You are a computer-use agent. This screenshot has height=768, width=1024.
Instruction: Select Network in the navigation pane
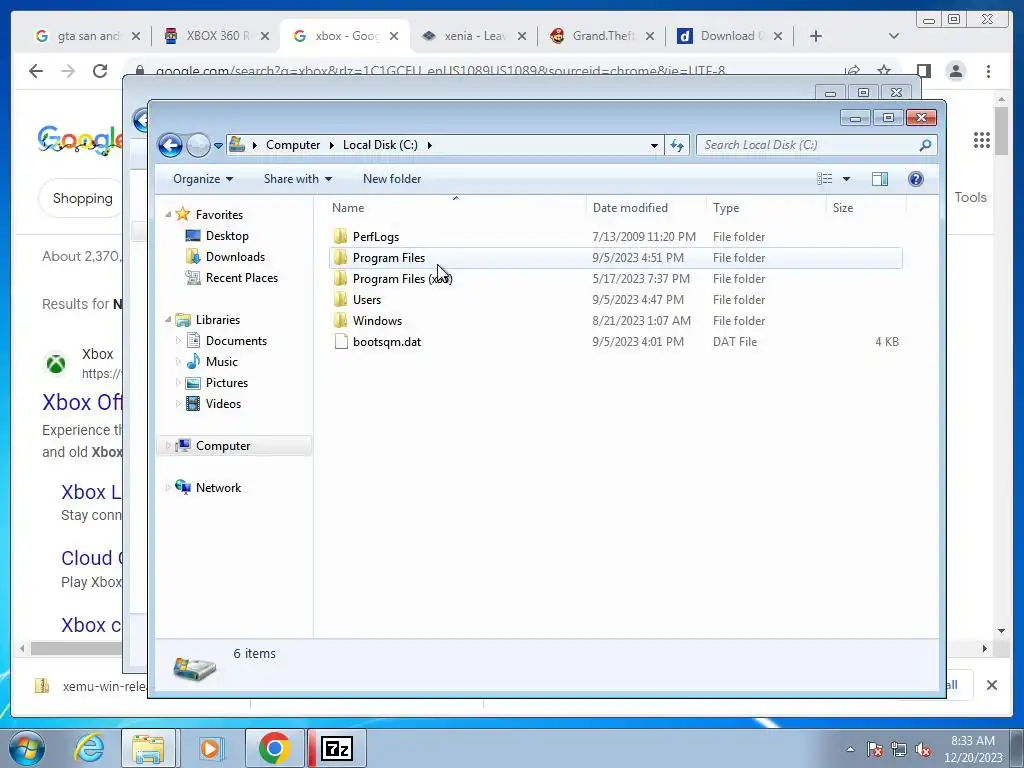pos(218,488)
